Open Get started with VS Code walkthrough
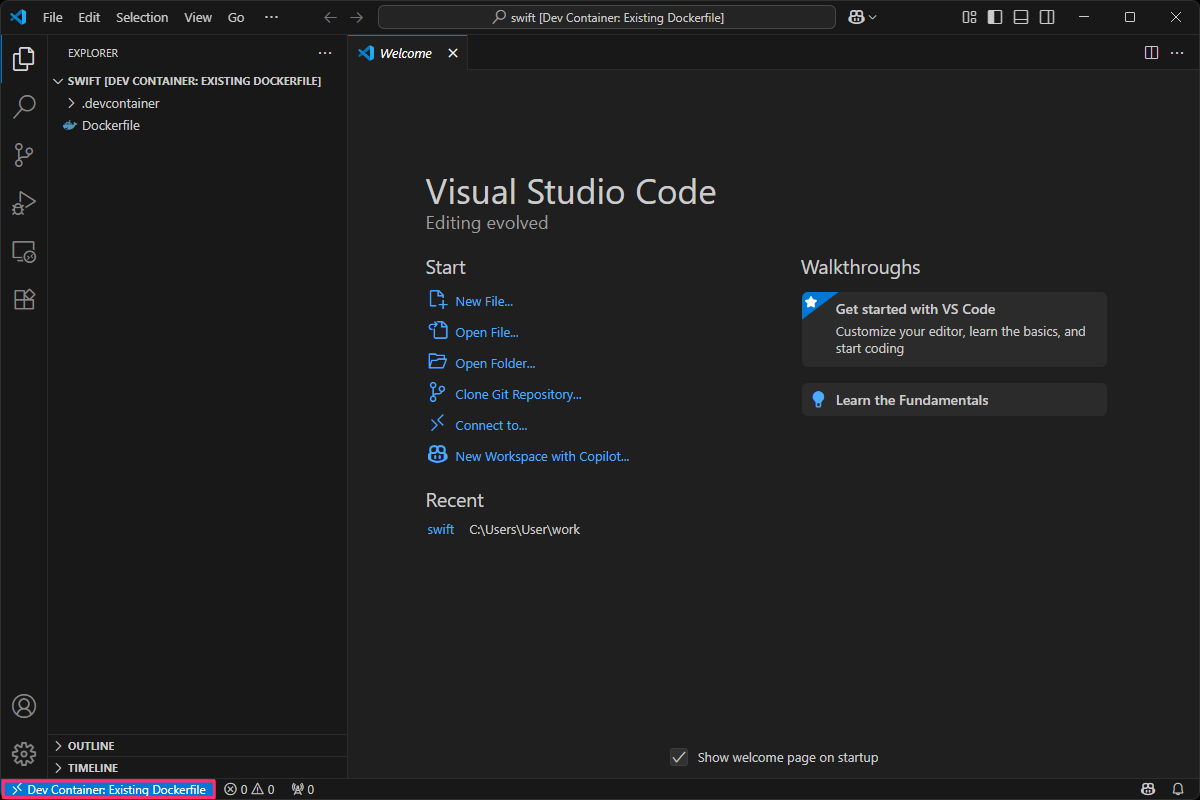This screenshot has height=800, width=1200. tap(954, 329)
